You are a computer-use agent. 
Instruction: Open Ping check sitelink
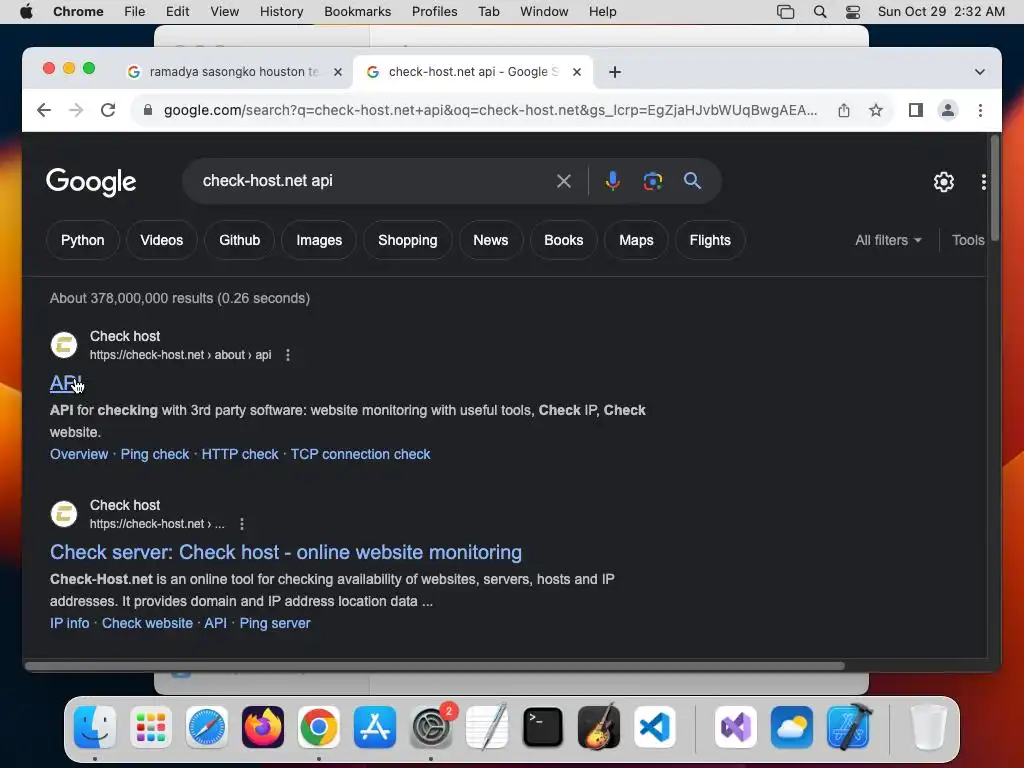point(155,454)
